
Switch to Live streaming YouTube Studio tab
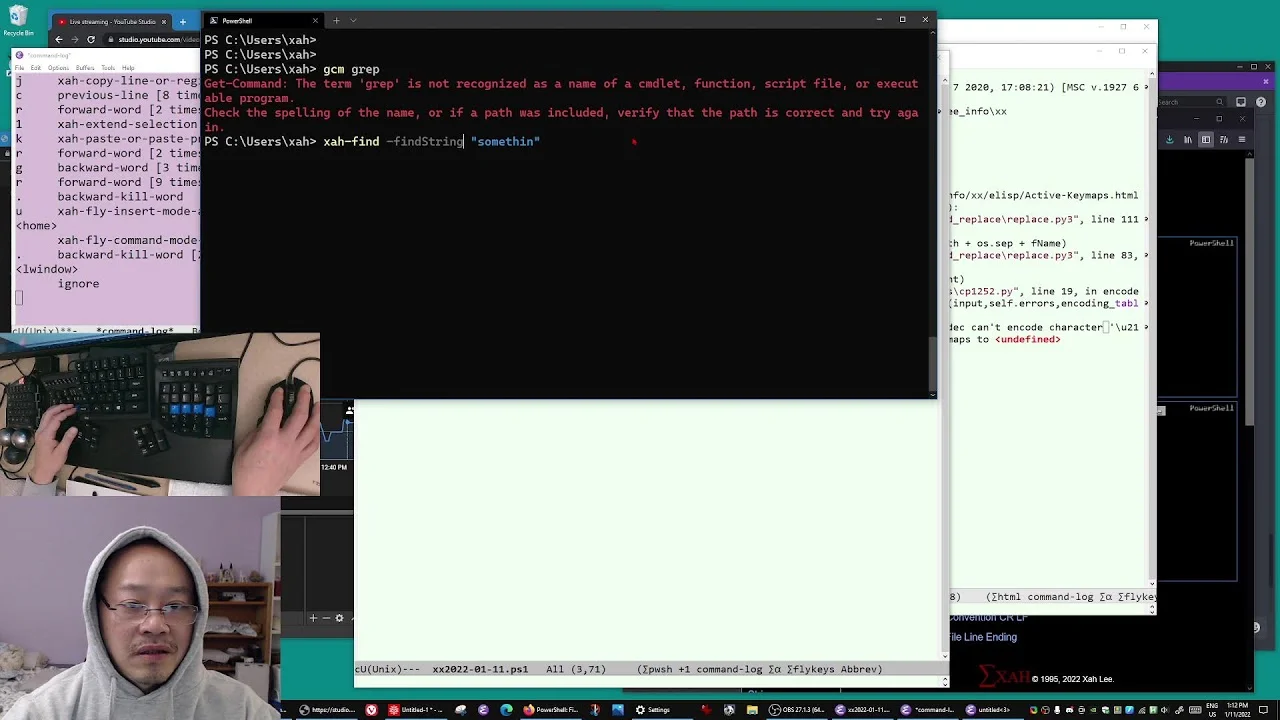pyautogui.click(x=111, y=21)
